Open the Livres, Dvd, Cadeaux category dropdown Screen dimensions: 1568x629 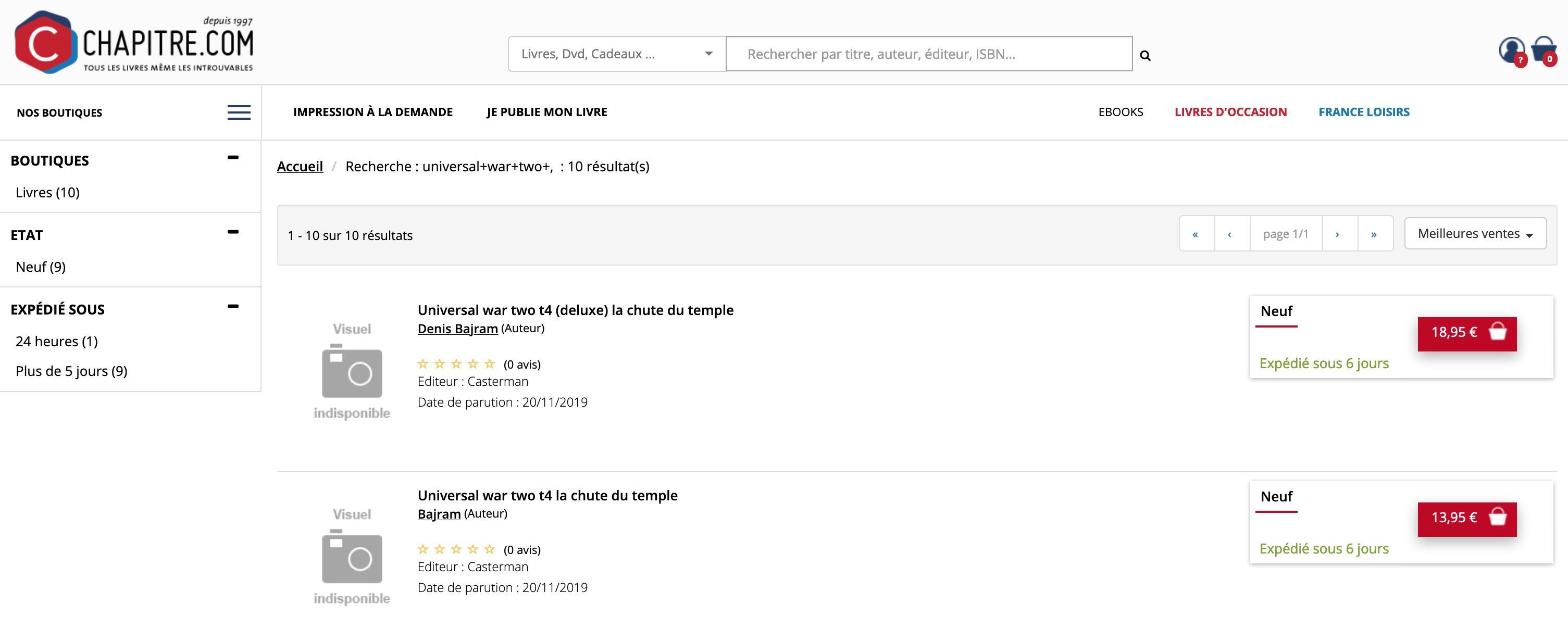(616, 54)
